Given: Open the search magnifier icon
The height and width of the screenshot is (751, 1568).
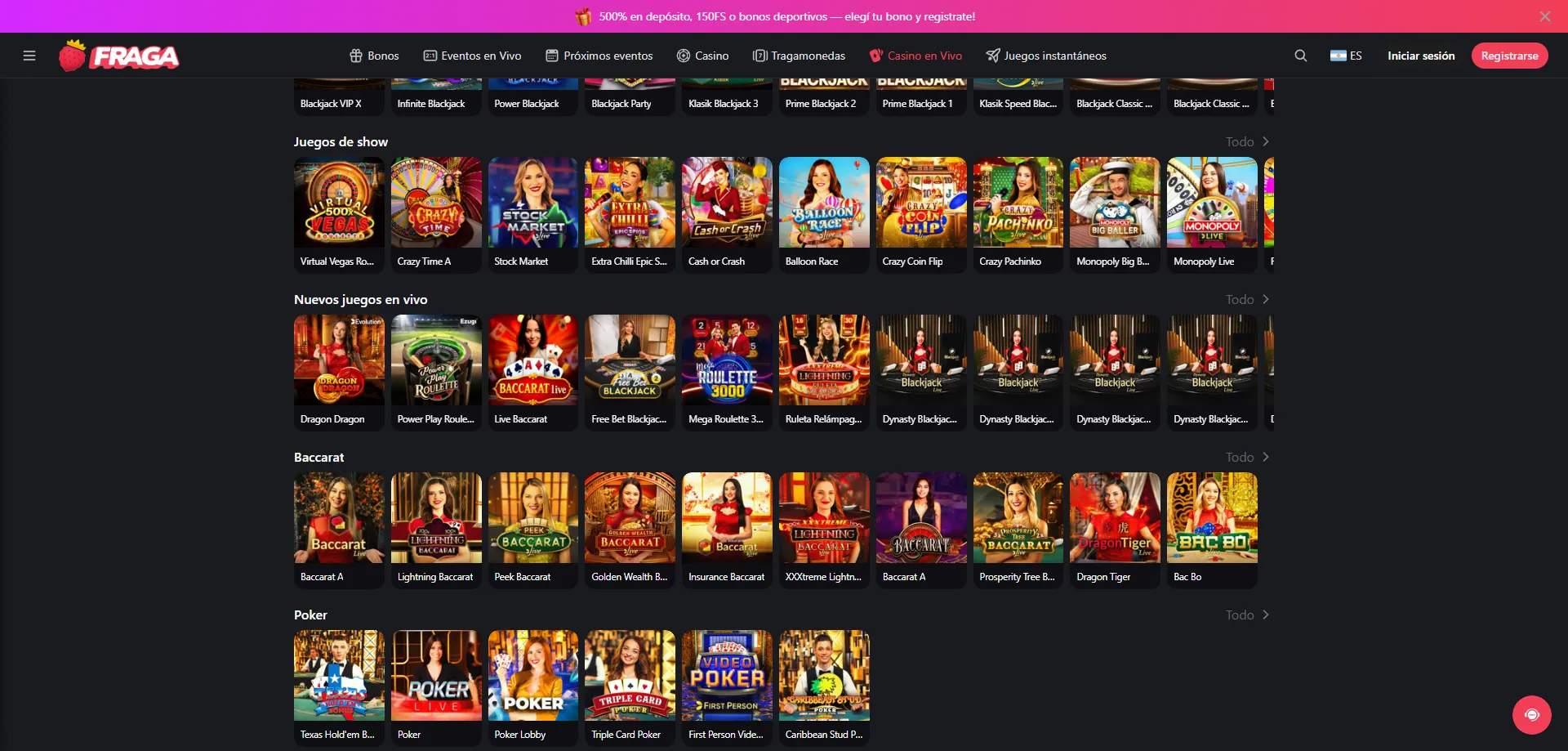Looking at the screenshot, I should [x=1301, y=56].
